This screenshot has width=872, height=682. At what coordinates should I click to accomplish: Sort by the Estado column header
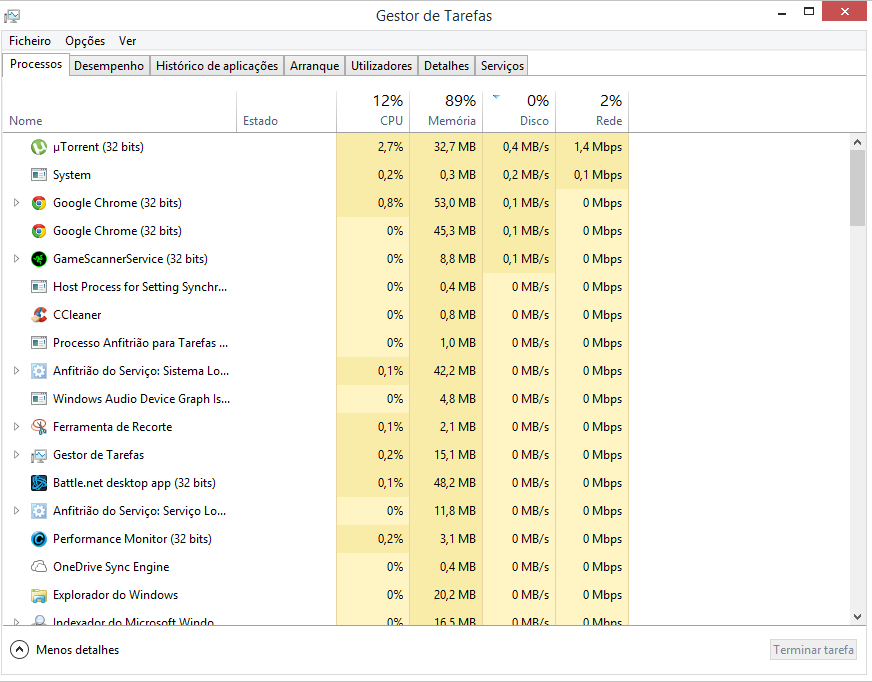point(286,111)
